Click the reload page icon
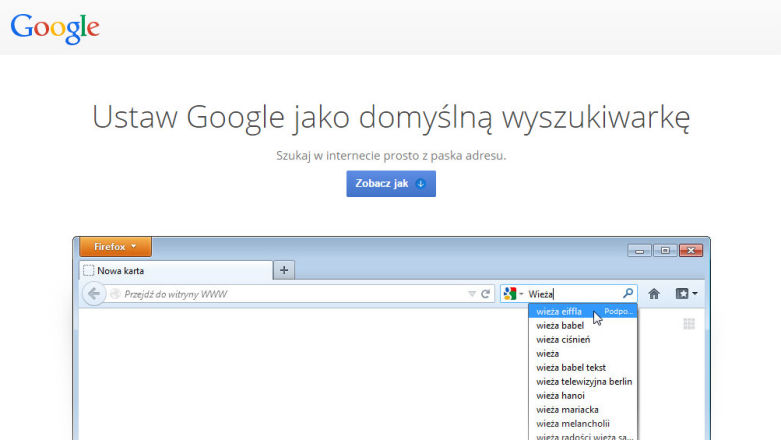Viewport: 781px width, 440px height. (486, 294)
